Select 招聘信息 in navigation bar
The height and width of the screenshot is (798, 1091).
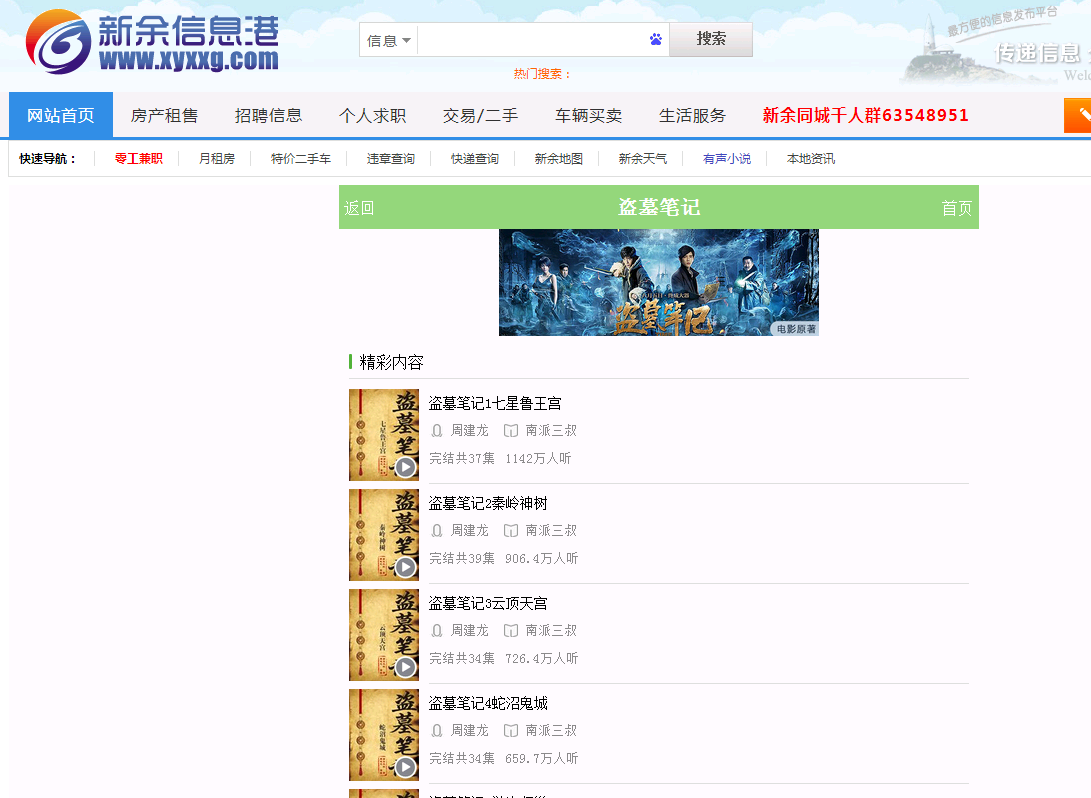pos(268,115)
